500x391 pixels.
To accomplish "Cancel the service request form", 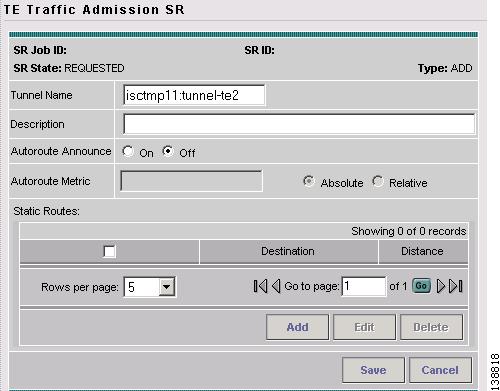I will 440,370.
